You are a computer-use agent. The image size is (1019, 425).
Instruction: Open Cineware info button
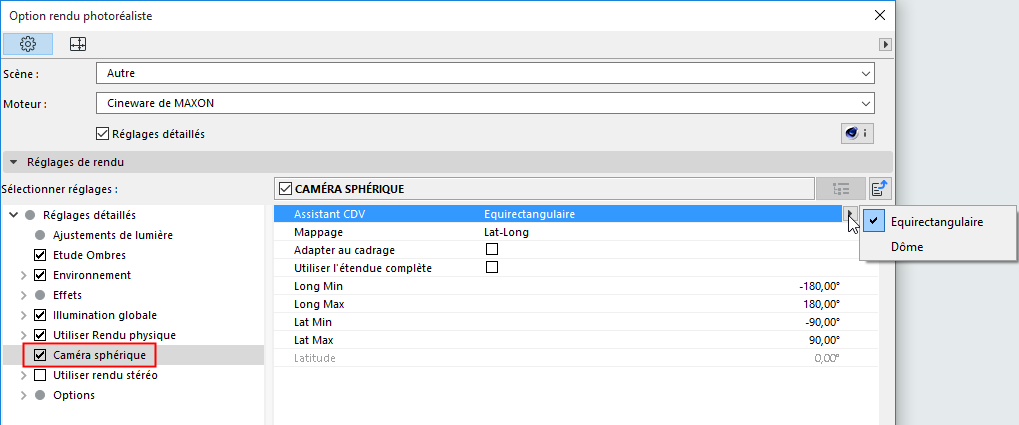click(x=857, y=134)
